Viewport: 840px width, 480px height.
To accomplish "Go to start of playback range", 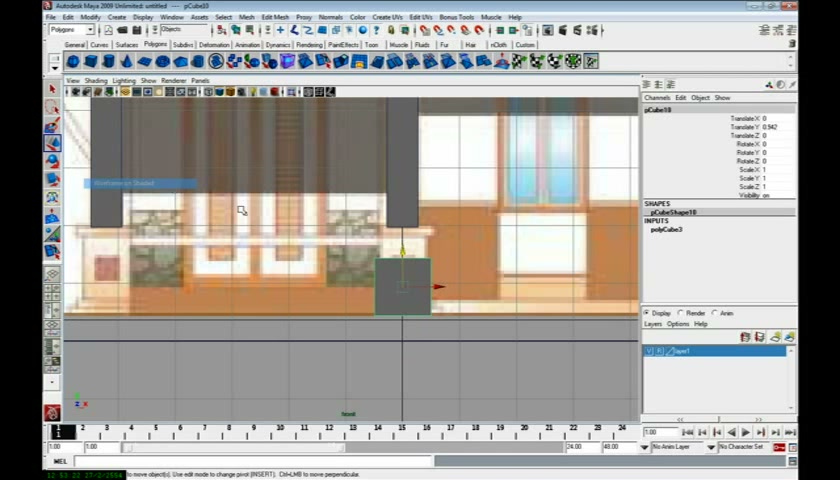I will [688, 432].
